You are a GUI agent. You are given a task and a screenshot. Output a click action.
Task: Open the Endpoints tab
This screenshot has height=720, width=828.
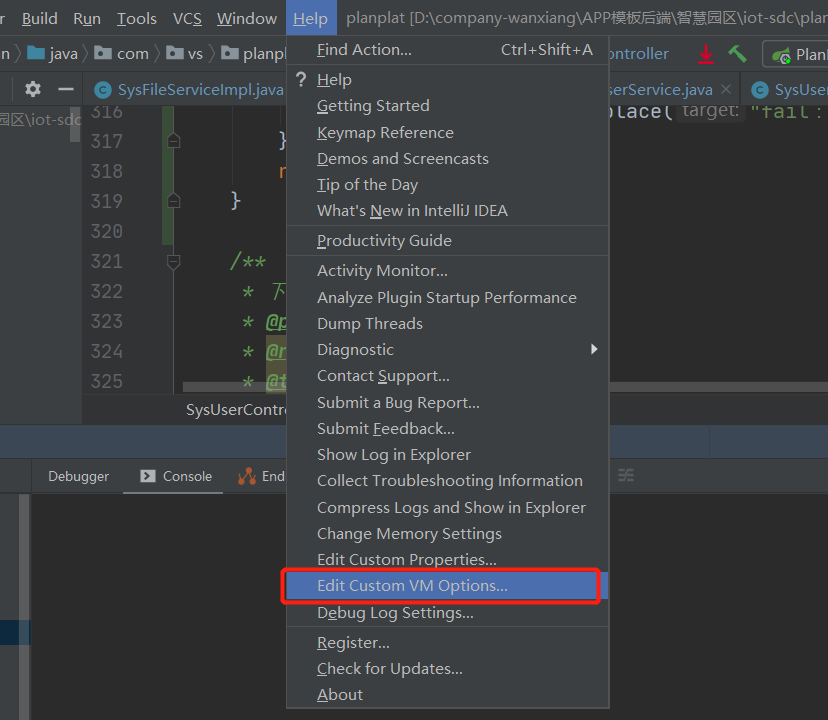pyautogui.click(x=261, y=476)
